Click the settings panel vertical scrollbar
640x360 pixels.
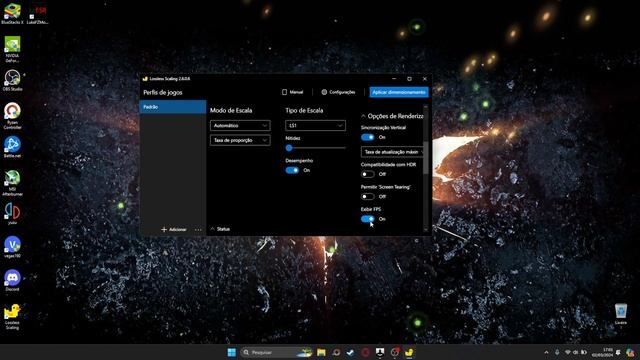coord(426,157)
